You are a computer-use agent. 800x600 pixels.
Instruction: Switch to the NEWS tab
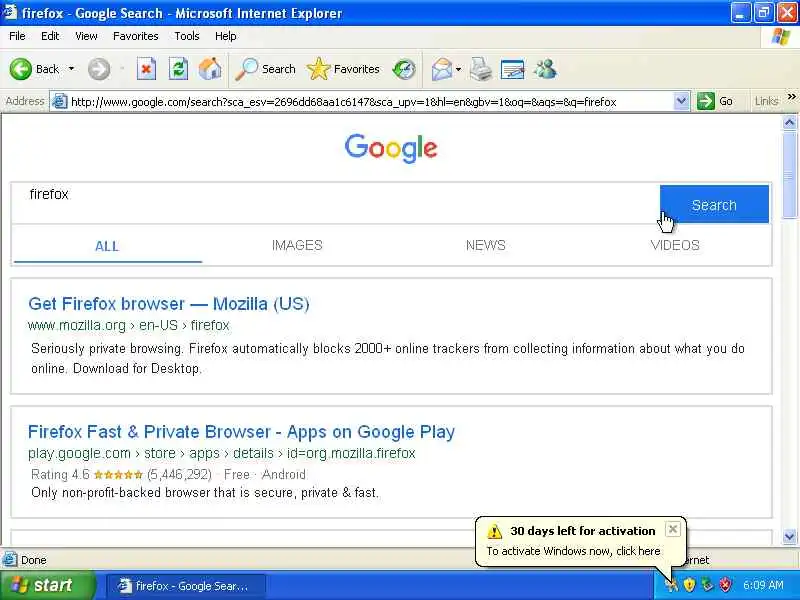click(485, 245)
